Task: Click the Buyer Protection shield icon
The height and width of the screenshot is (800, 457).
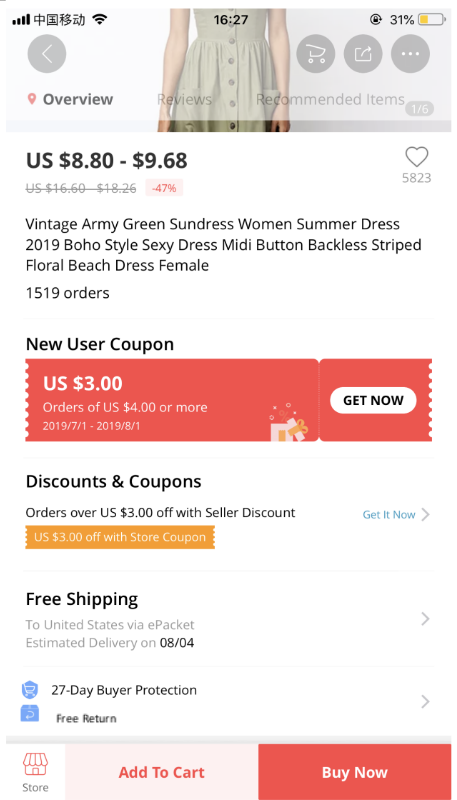Action: pyautogui.click(x=30, y=690)
